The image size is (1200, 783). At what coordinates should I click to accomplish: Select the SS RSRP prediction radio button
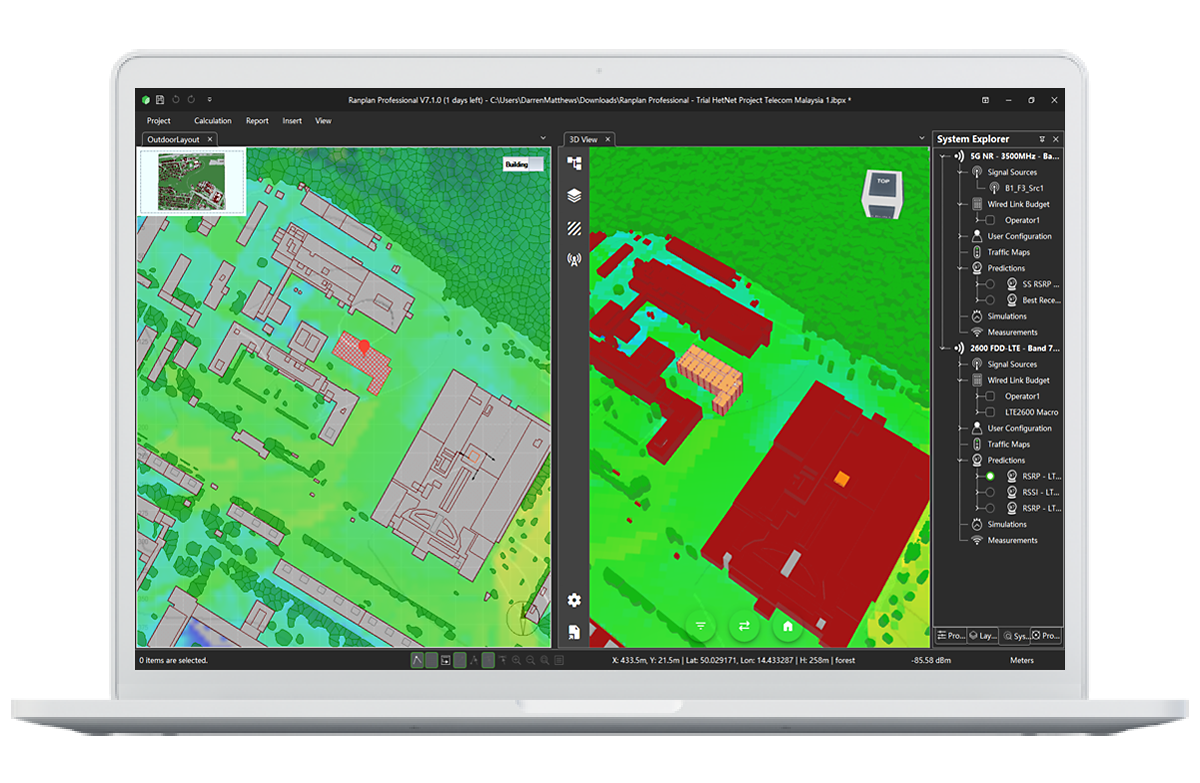990,284
